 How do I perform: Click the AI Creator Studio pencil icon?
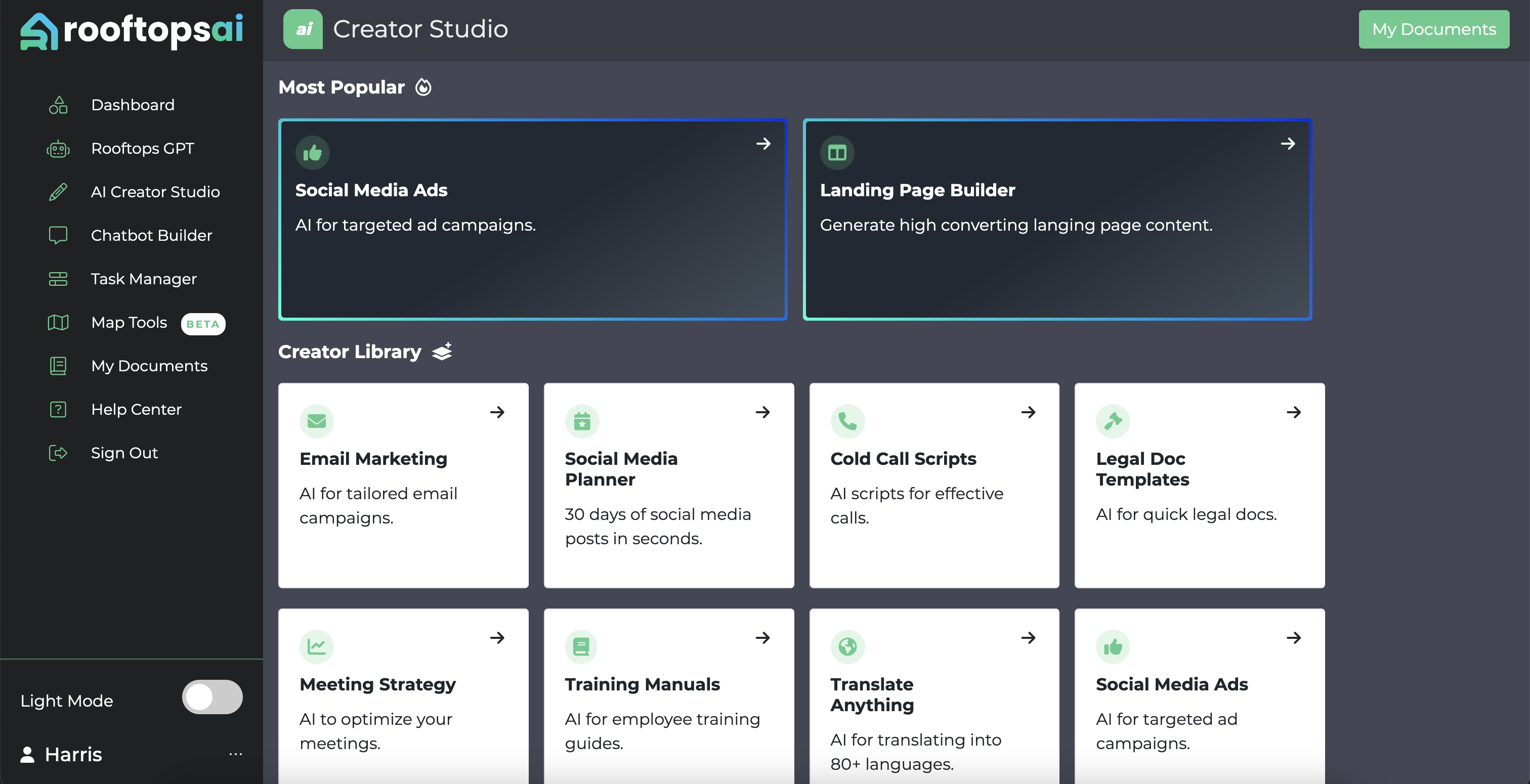(58, 192)
